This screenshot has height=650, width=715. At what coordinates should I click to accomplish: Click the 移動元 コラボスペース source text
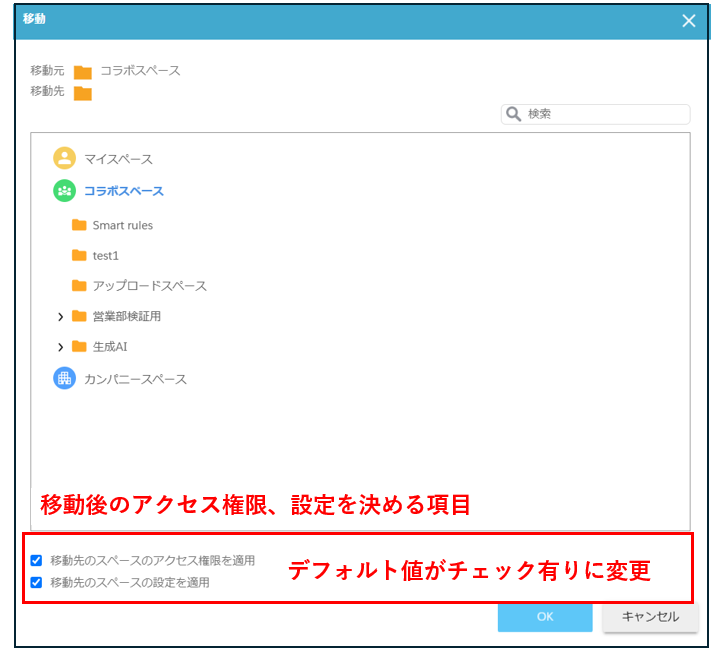click(x=140, y=71)
